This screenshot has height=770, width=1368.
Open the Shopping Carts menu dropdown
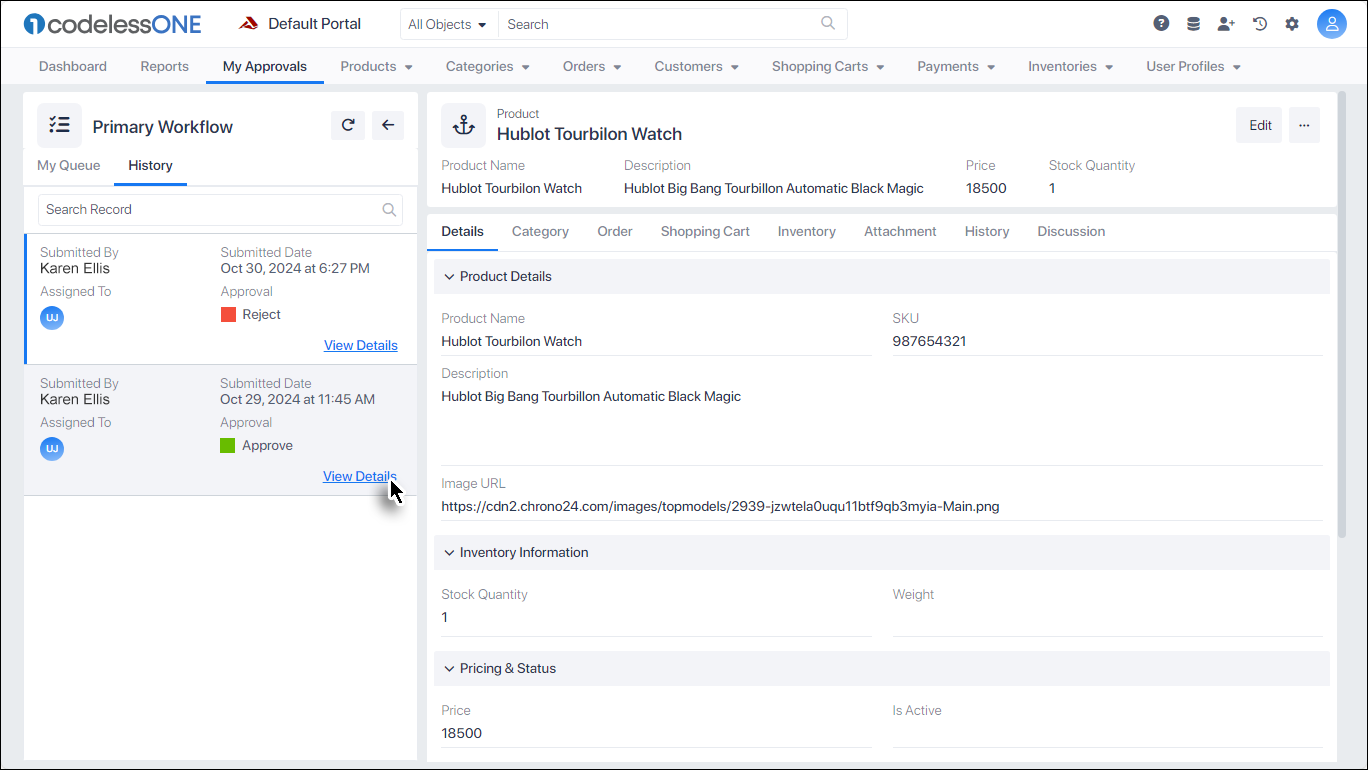tap(827, 66)
